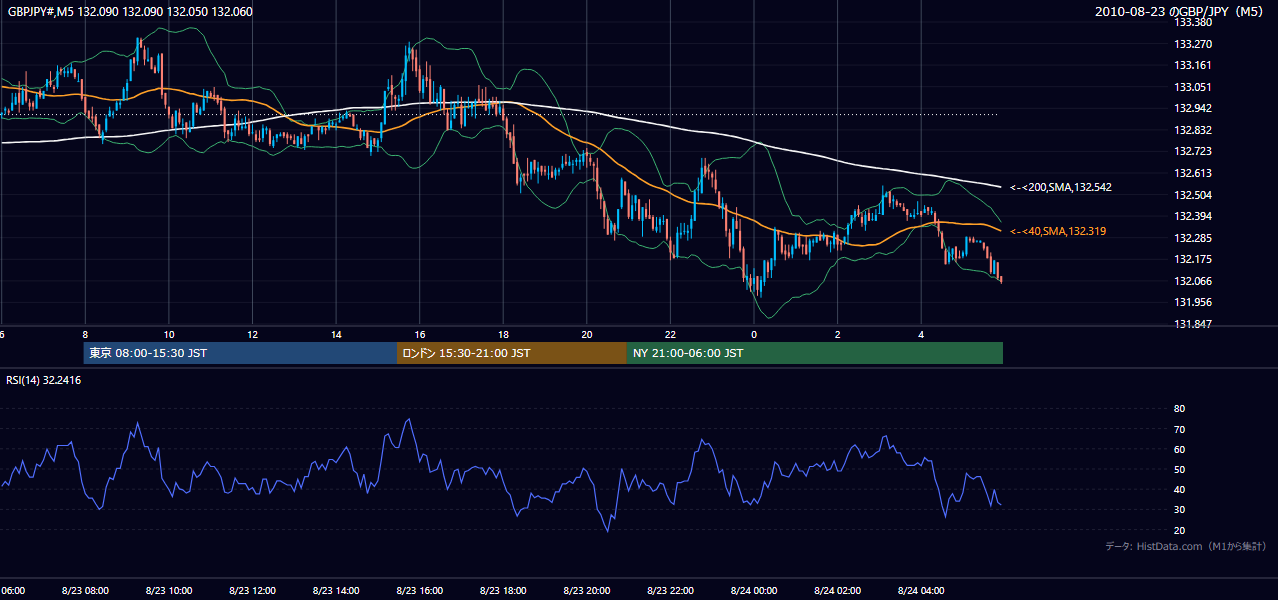Click hour tick 8 under price chart
1278x600 pixels.
(85, 335)
